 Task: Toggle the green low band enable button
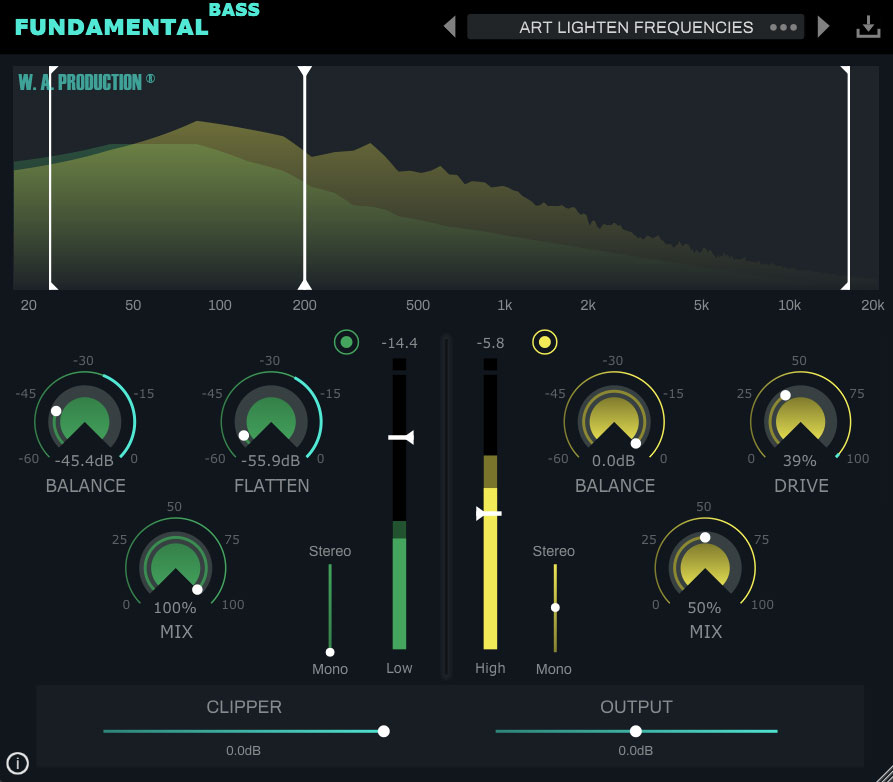(x=346, y=342)
